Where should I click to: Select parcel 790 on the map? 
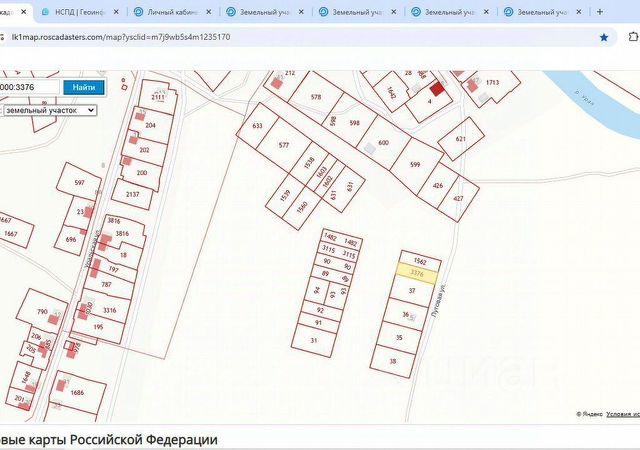click(x=42, y=312)
